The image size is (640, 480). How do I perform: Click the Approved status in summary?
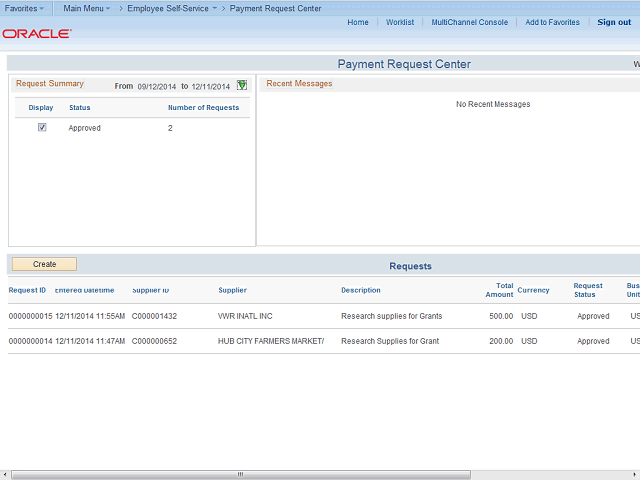(x=84, y=128)
